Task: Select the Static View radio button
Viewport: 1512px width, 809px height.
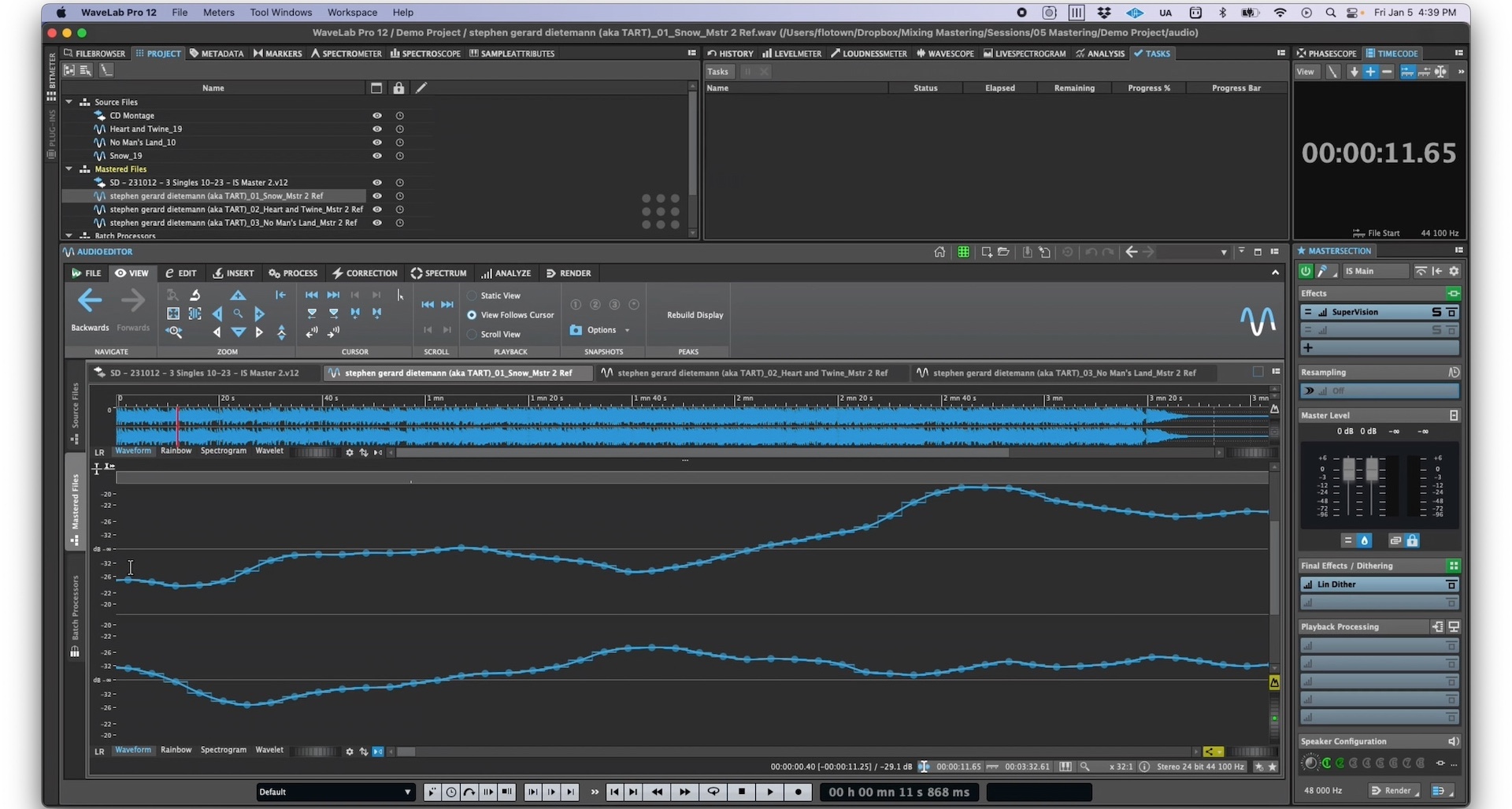Action: click(x=472, y=295)
